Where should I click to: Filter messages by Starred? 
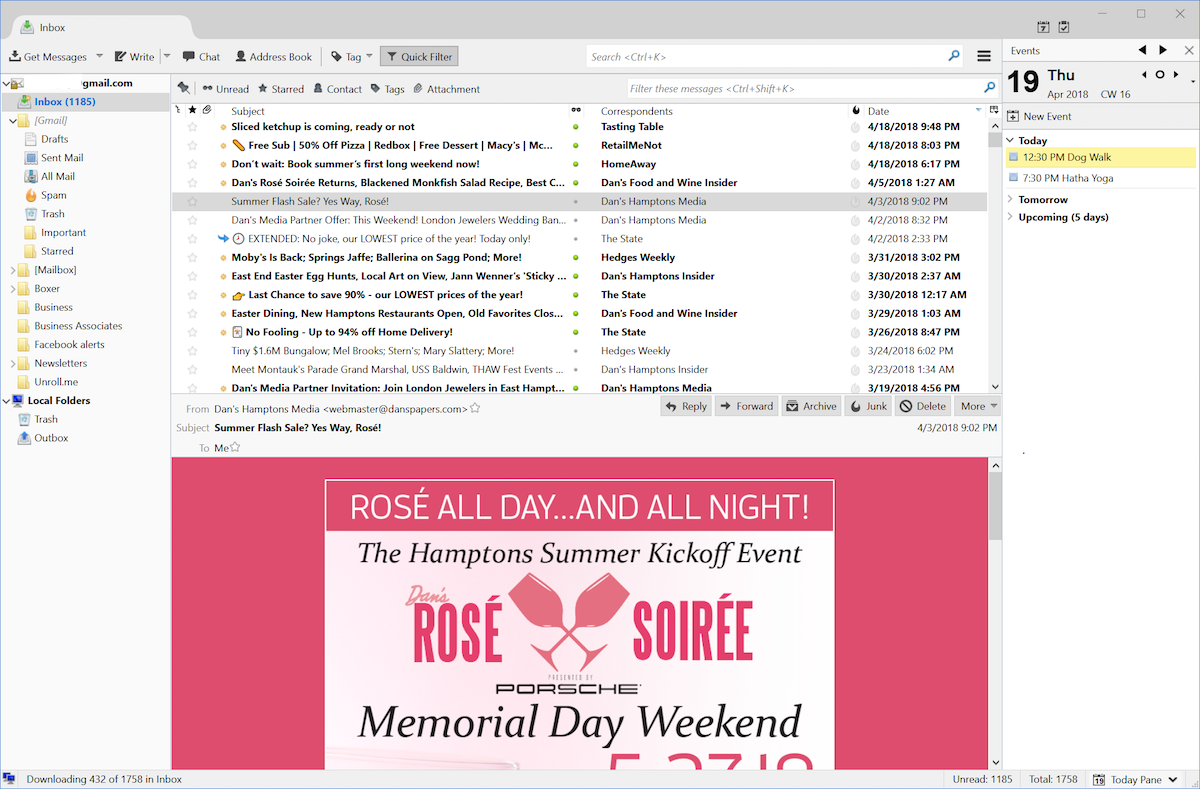coord(281,89)
